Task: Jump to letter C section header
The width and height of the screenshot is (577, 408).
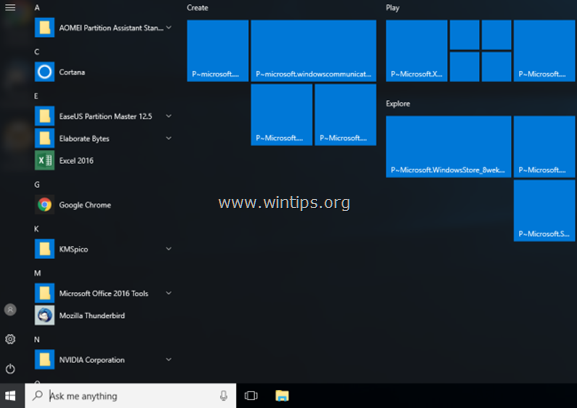Action: (37, 52)
